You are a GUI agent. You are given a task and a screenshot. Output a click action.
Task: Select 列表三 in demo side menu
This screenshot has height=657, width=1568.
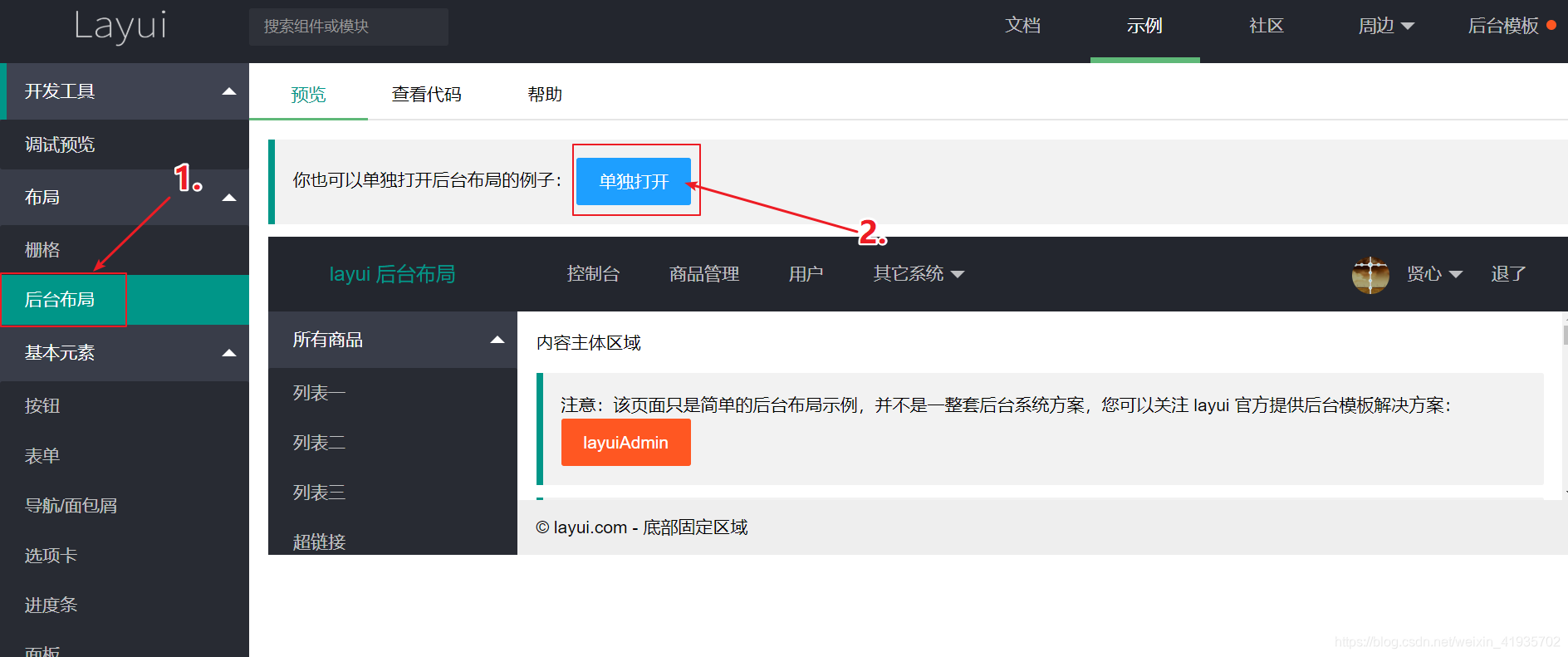click(393, 493)
